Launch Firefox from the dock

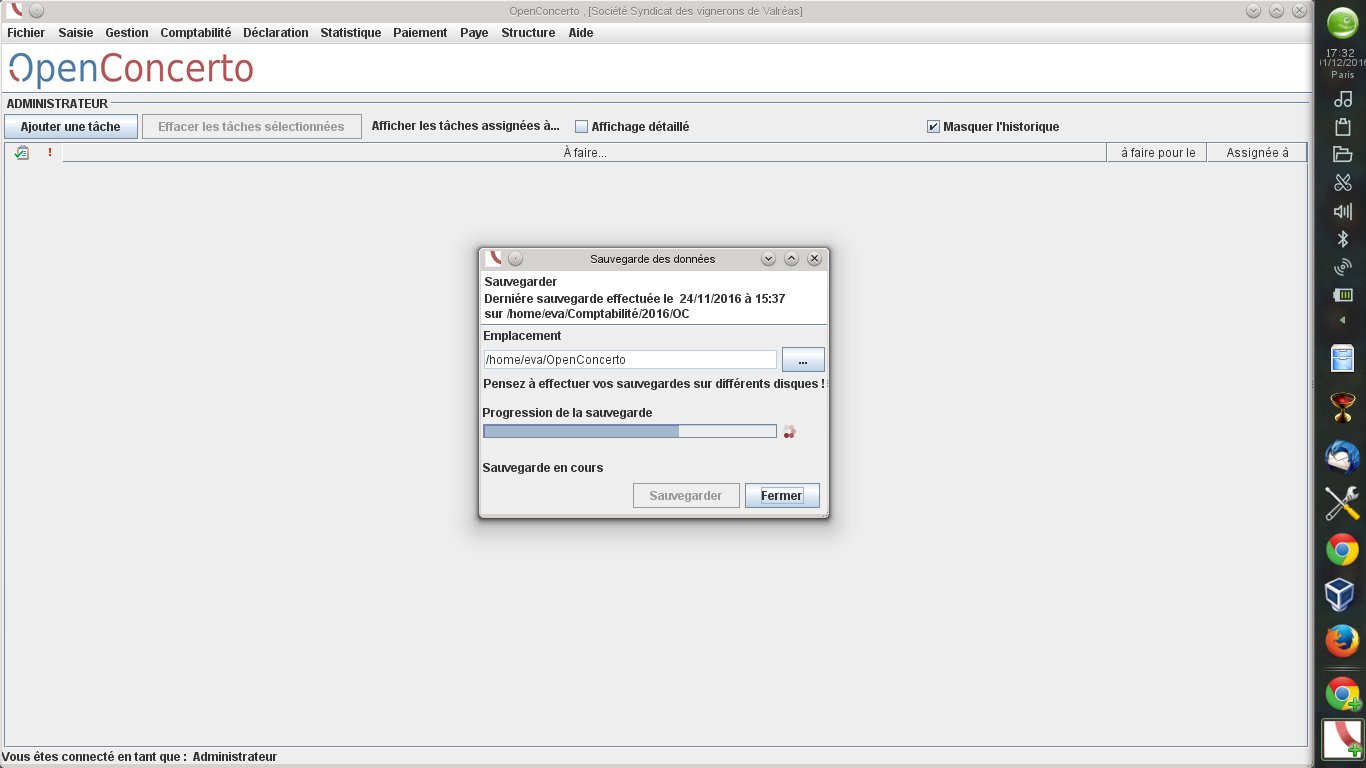(1342, 641)
